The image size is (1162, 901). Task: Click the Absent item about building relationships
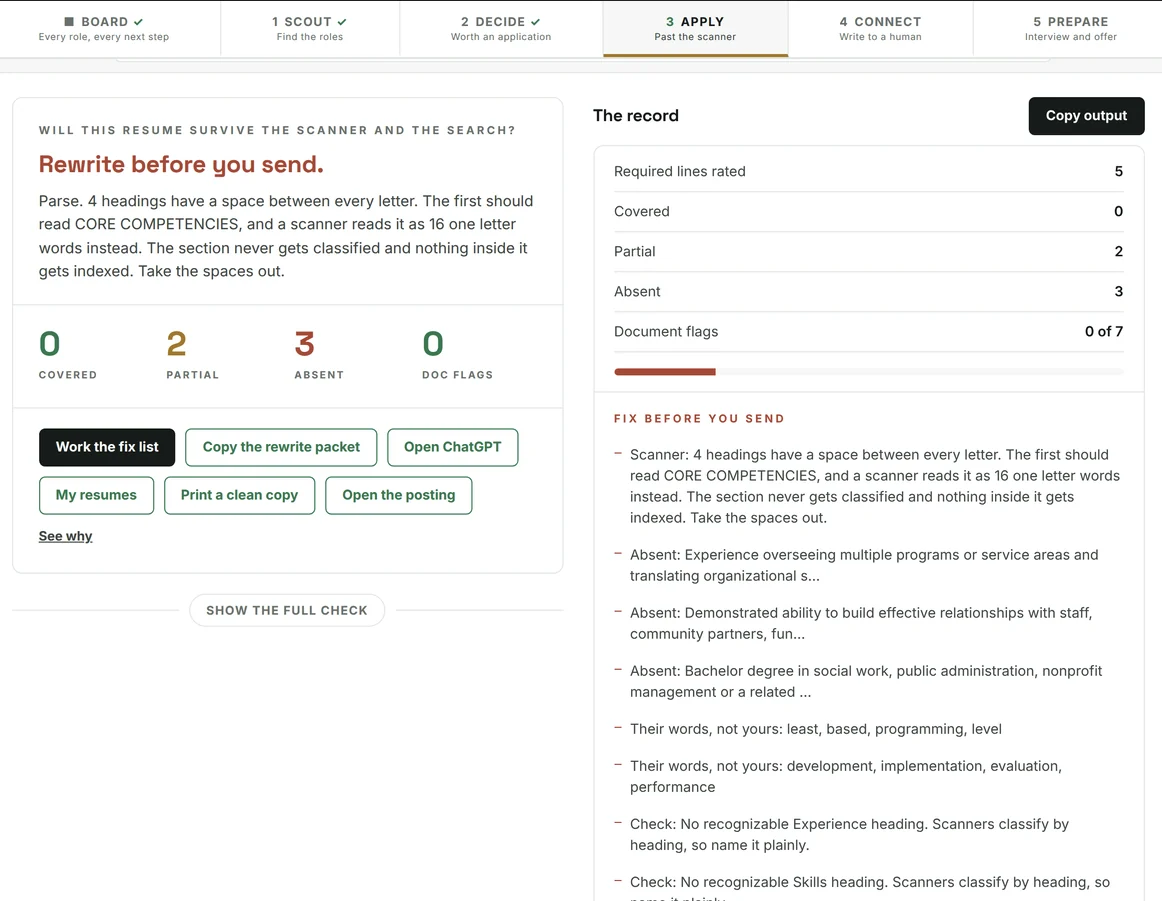[869, 623]
